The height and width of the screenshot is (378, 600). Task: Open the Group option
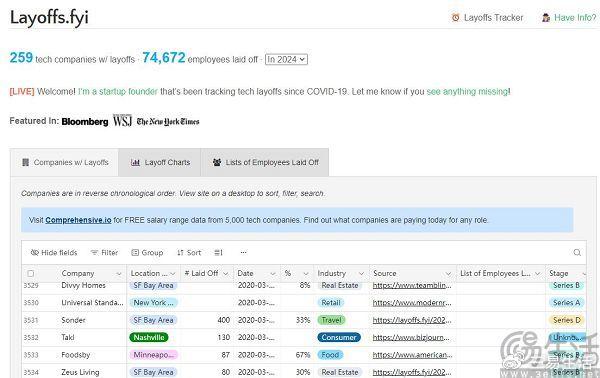tap(147, 253)
